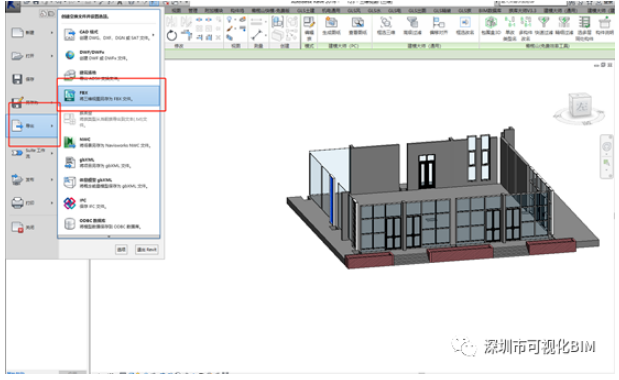Expand the Print submenu arrow
This screenshot has width=619, height=380.
coord(52,203)
